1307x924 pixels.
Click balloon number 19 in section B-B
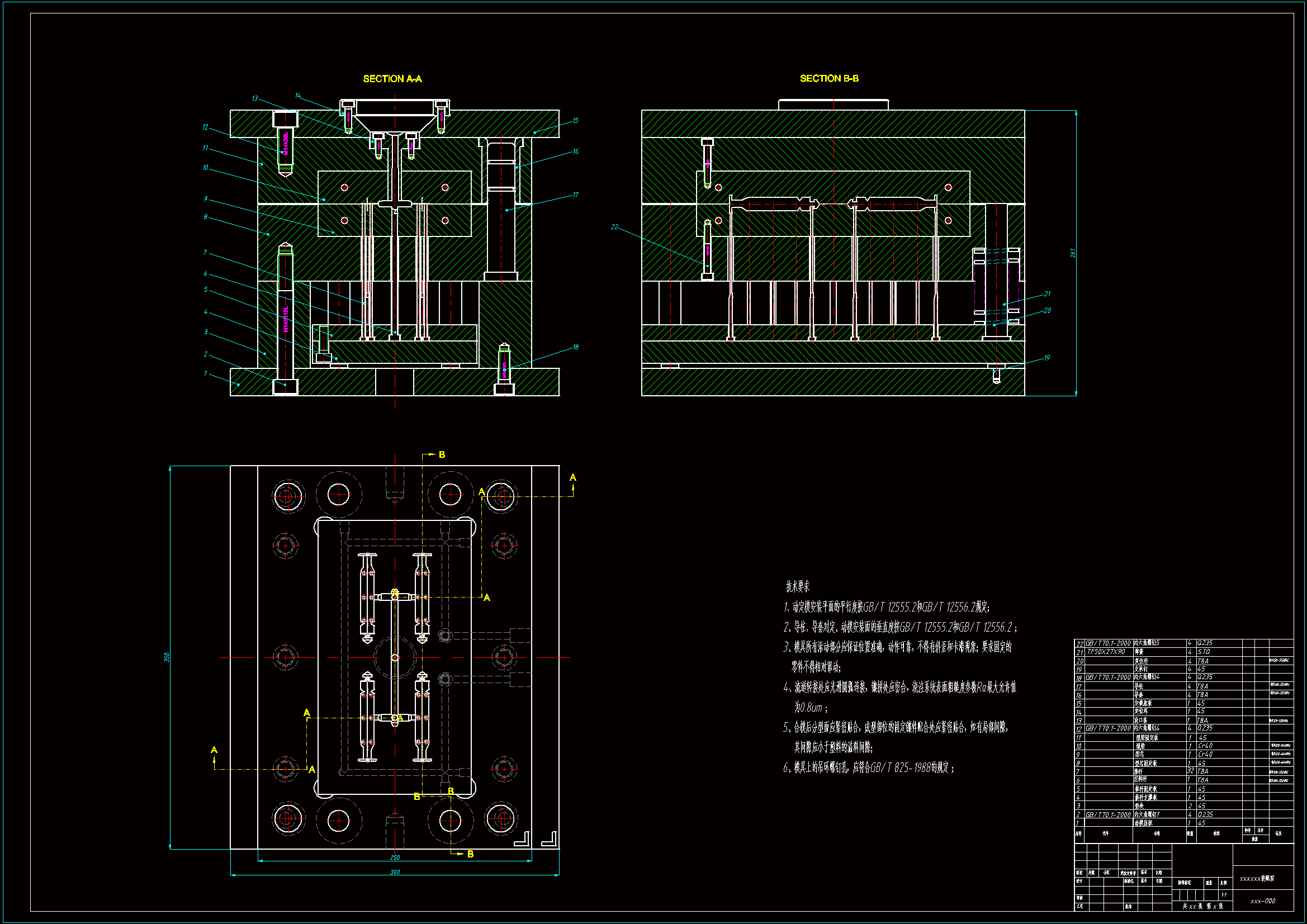(x=1047, y=358)
